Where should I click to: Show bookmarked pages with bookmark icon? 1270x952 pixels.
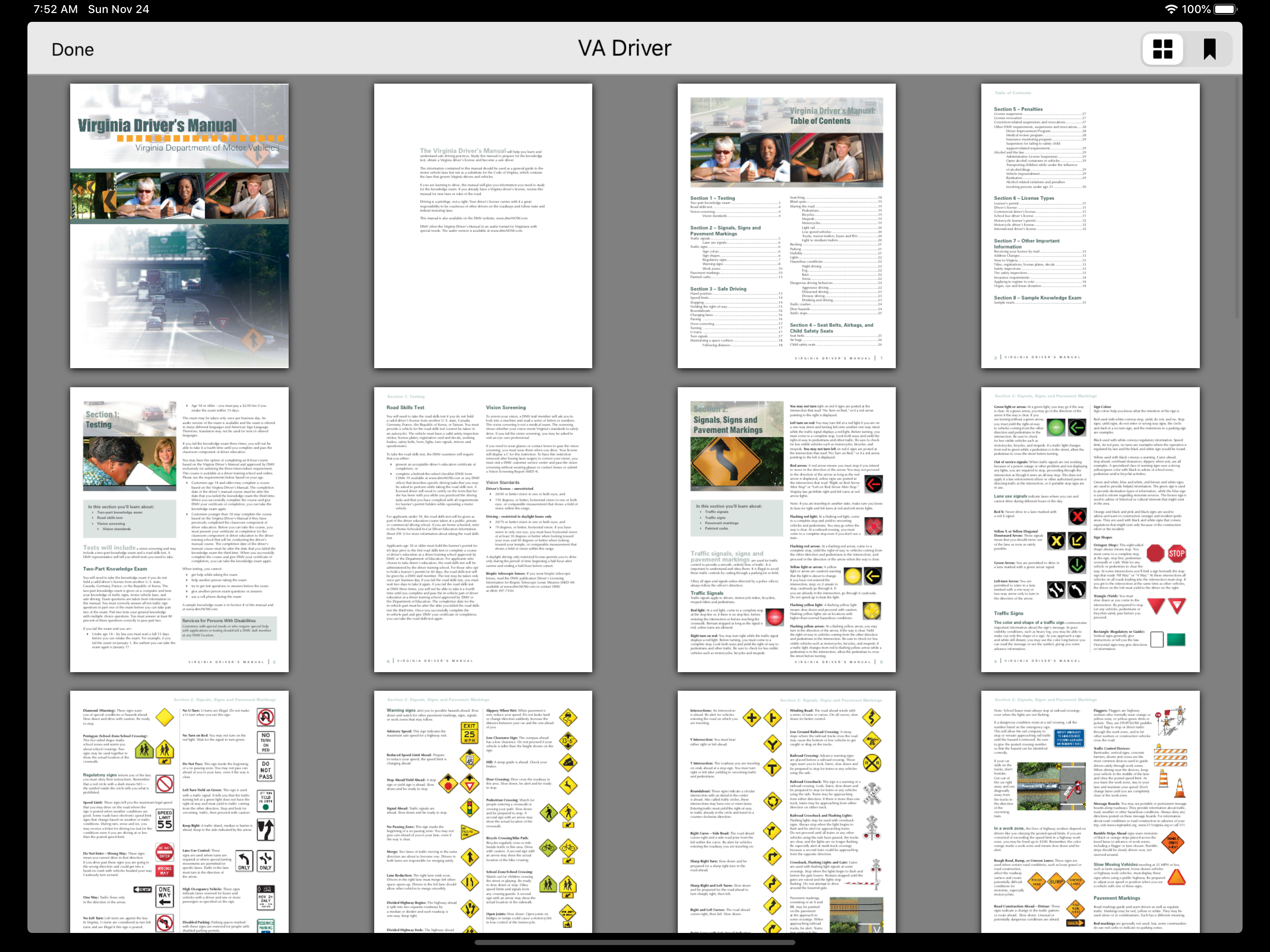(x=1209, y=49)
